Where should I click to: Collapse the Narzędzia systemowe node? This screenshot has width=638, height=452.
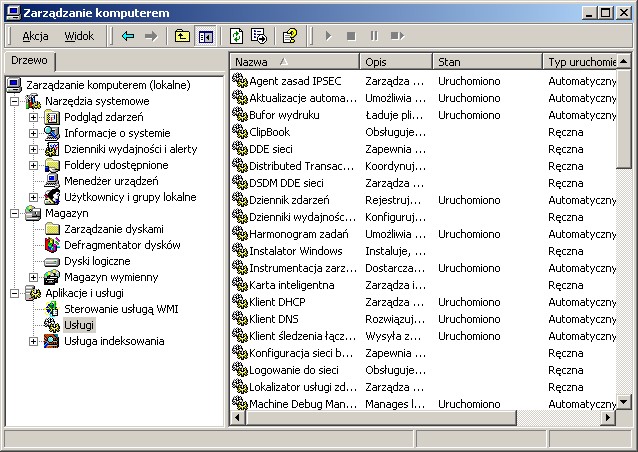click(14, 101)
